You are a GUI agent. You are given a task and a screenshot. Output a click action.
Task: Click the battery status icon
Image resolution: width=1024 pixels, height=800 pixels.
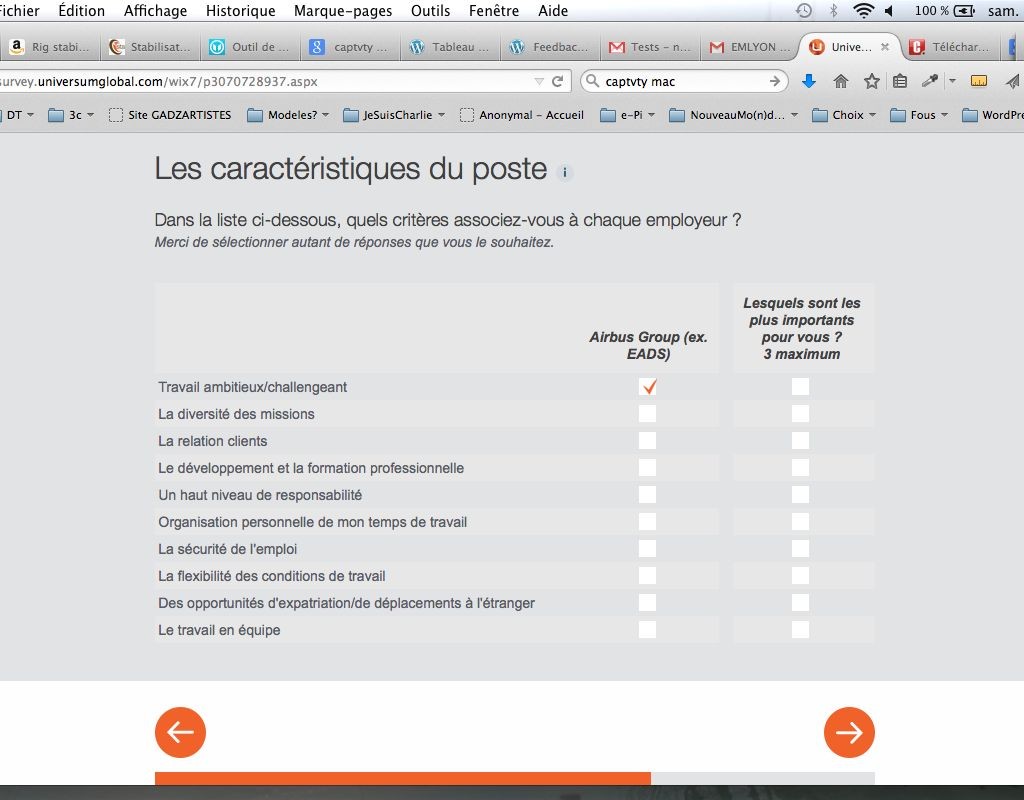(964, 10)
